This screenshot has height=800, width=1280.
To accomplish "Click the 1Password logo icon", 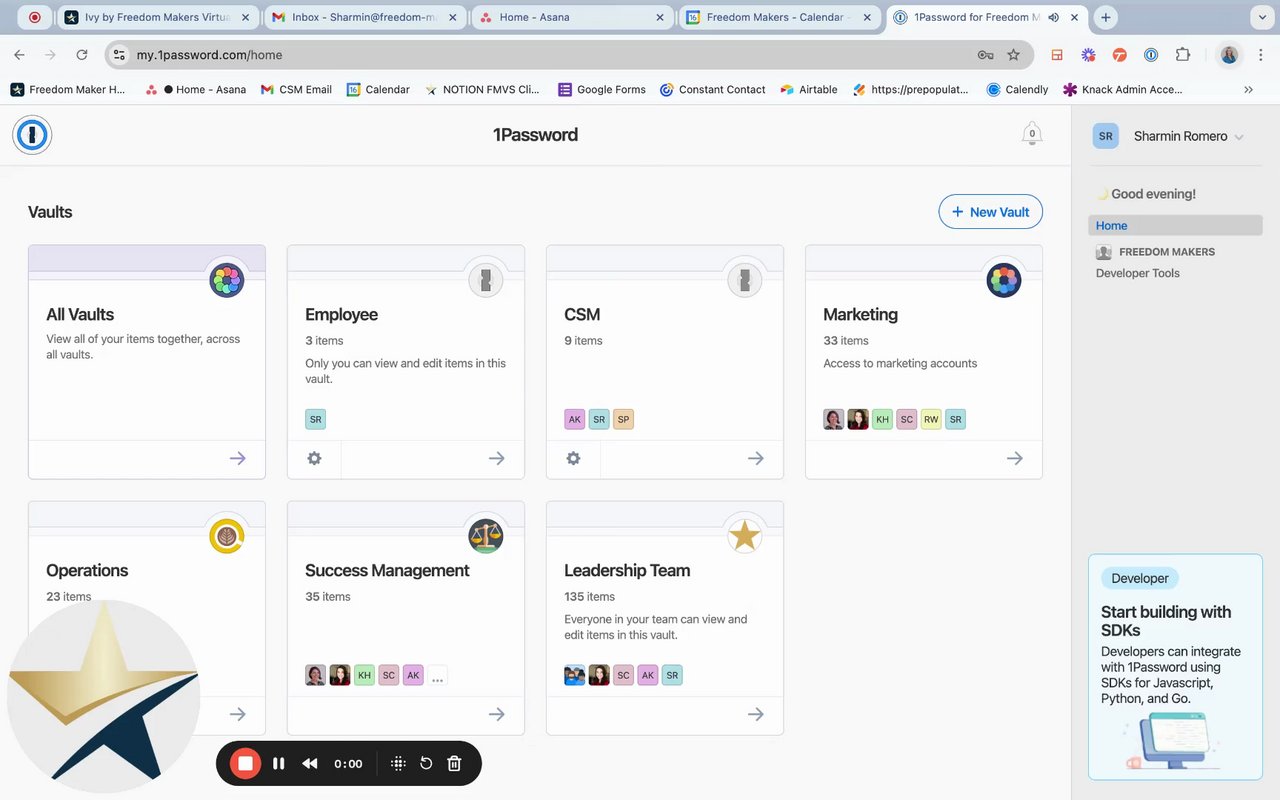I will (32, 135).
